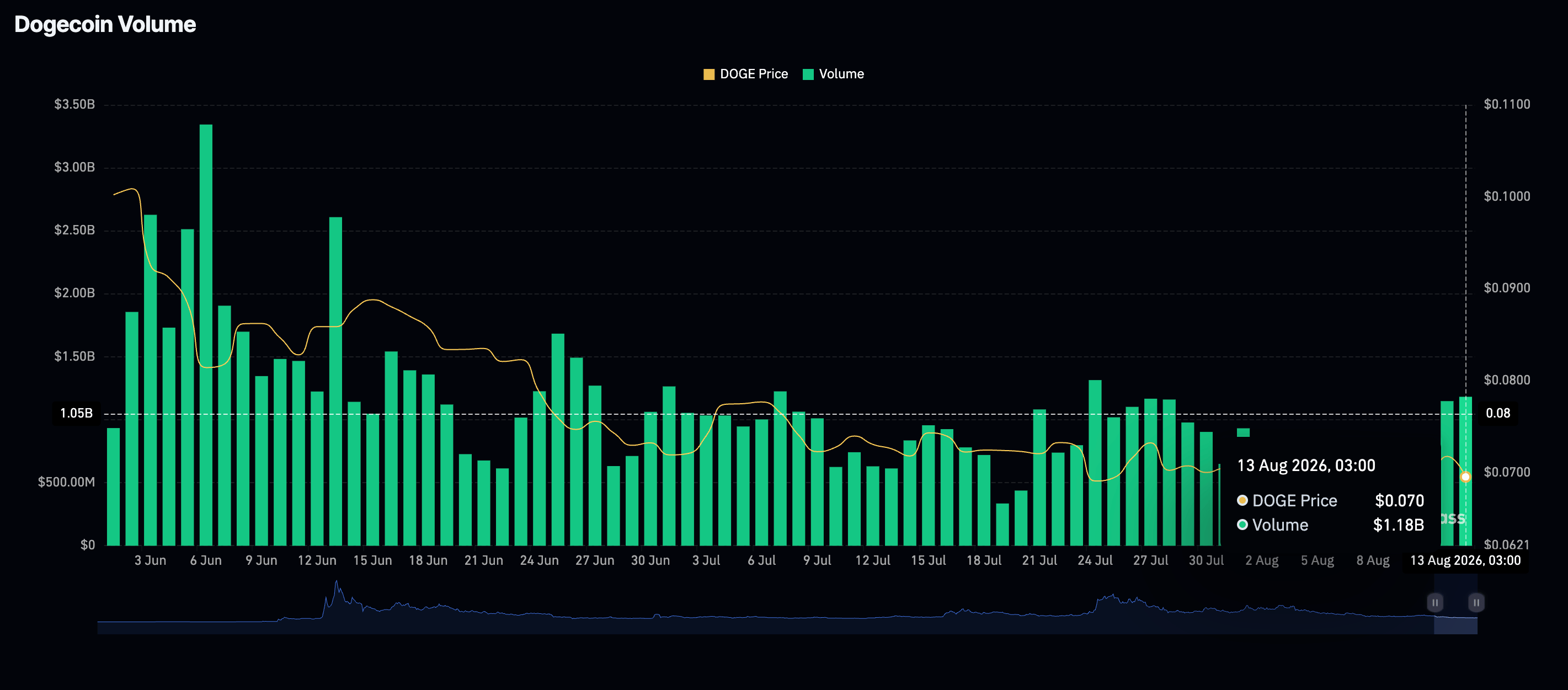Click the 2 Aug date label
Image resolution: width=1568 pixels, height=690 pixels.
pos(1262,560)
